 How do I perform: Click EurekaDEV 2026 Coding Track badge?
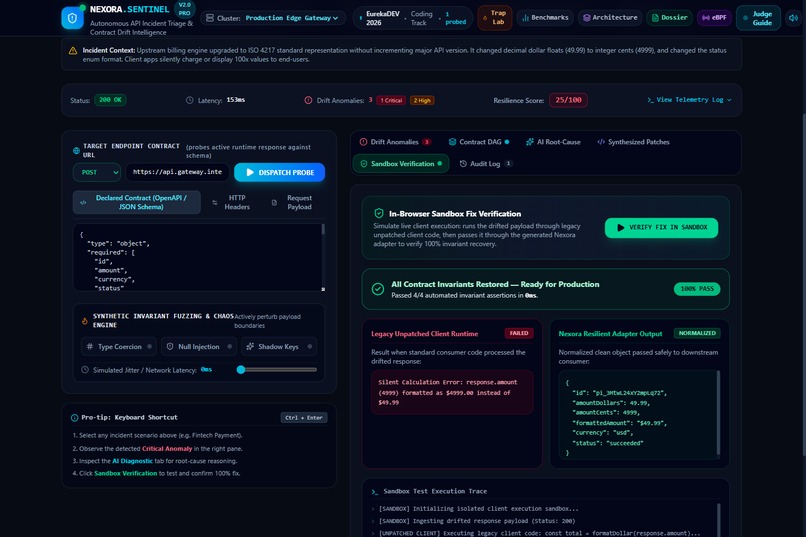click(x=413, y=18)
